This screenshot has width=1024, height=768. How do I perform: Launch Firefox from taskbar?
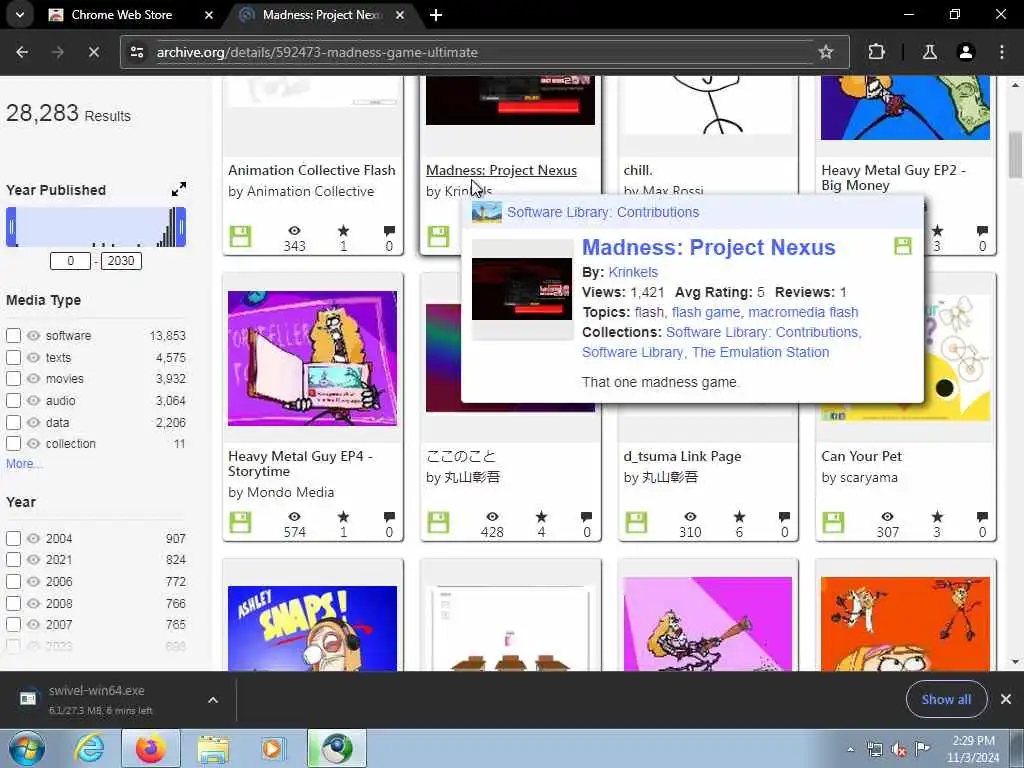click(x=150, y=748)
